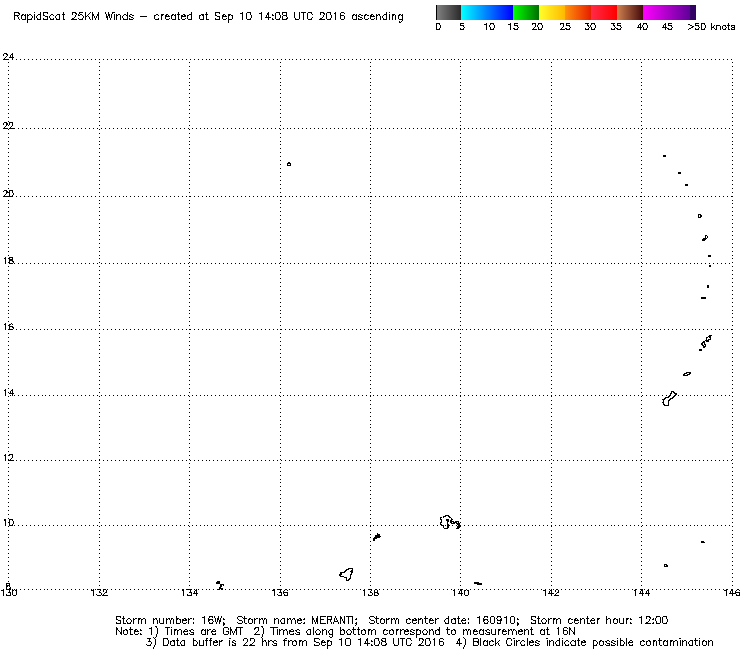Click the 'Storm center hour: 12:00' text

tap(599, 620)
